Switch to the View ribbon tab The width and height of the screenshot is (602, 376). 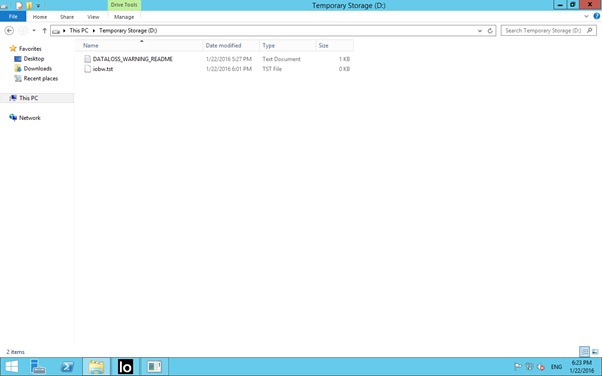[x=93, y=17]
